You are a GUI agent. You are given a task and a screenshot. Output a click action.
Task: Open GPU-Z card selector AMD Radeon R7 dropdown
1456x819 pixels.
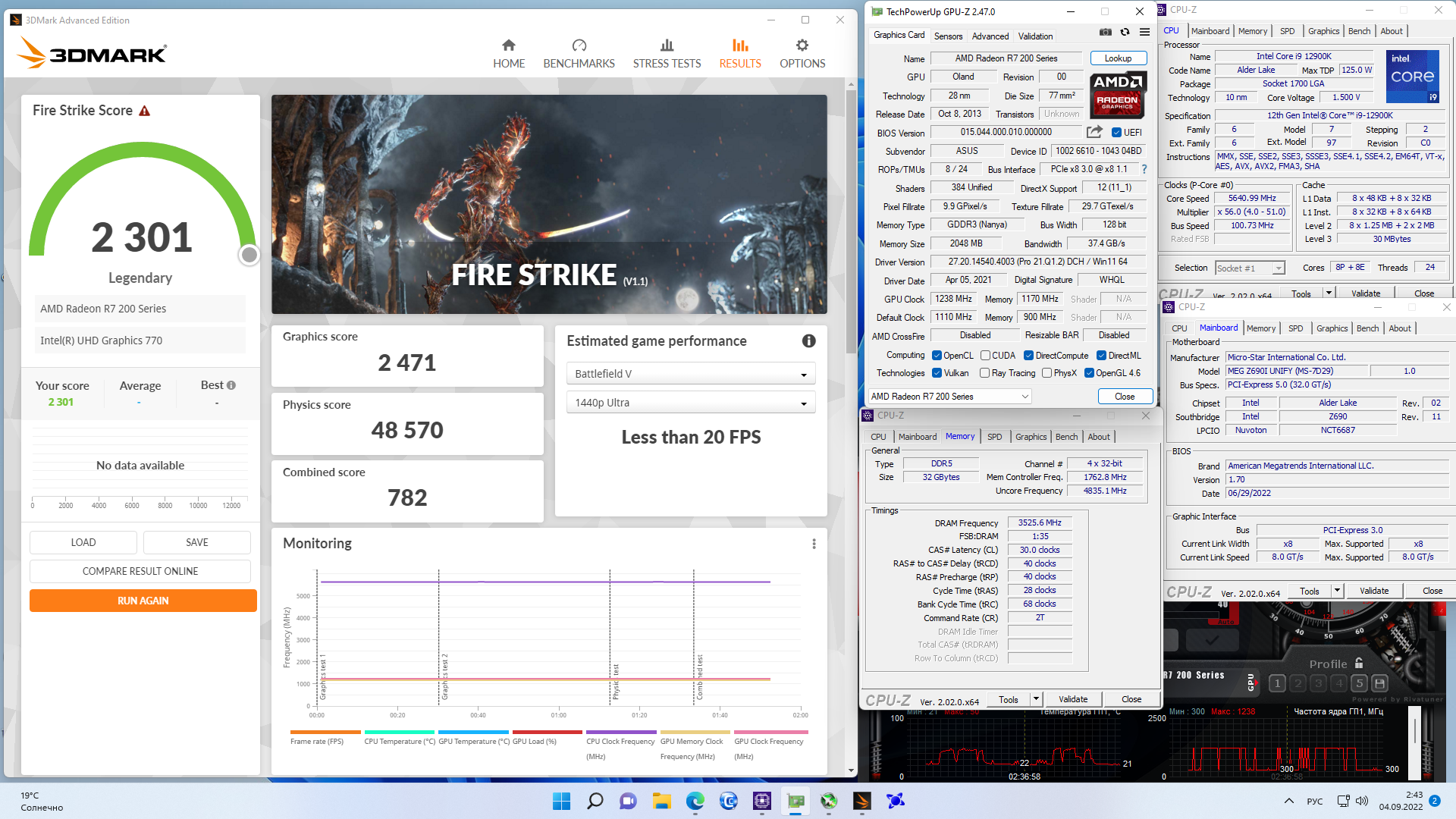click(x=950, y=397)
